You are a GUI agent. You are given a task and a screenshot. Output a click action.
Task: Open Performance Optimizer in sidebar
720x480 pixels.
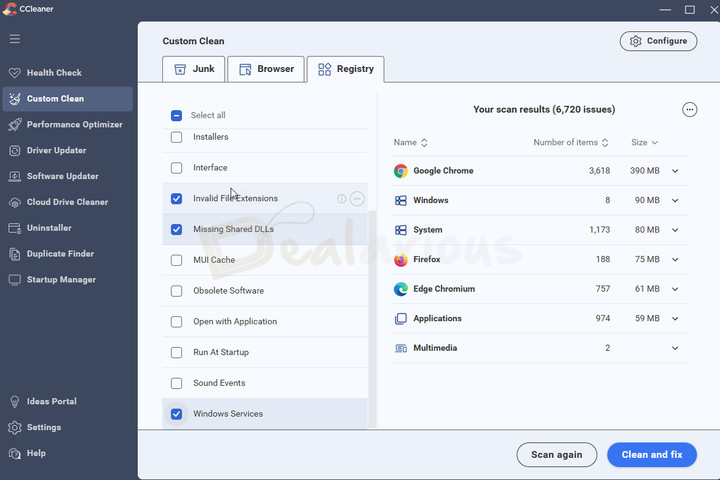[x=68, y=124]
